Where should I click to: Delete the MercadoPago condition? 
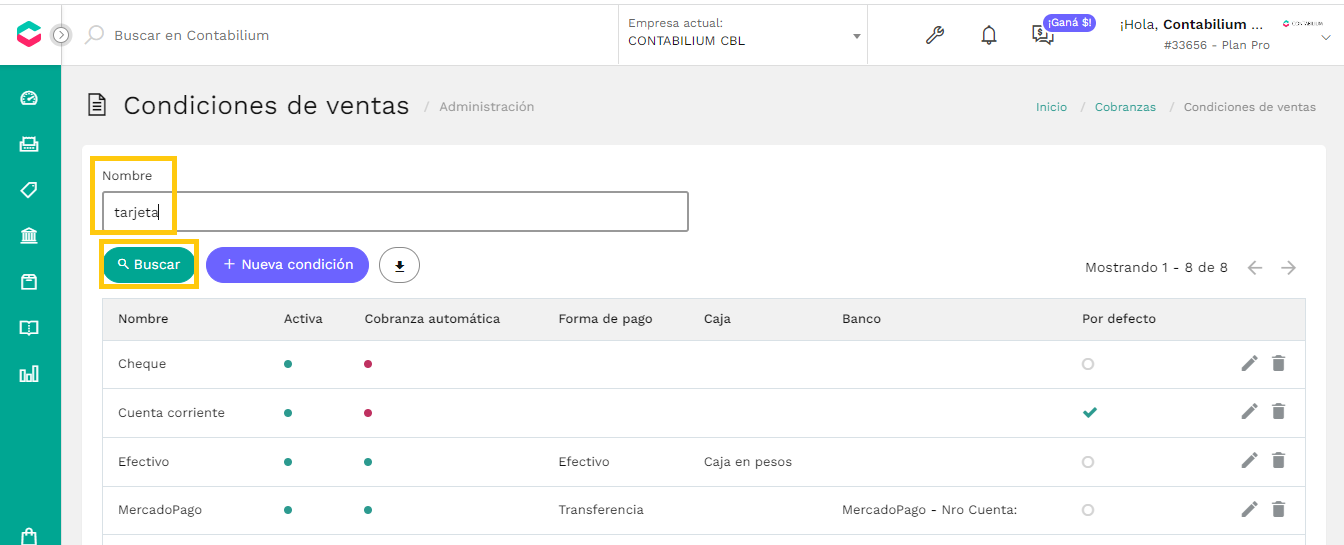click(1278, 509)
